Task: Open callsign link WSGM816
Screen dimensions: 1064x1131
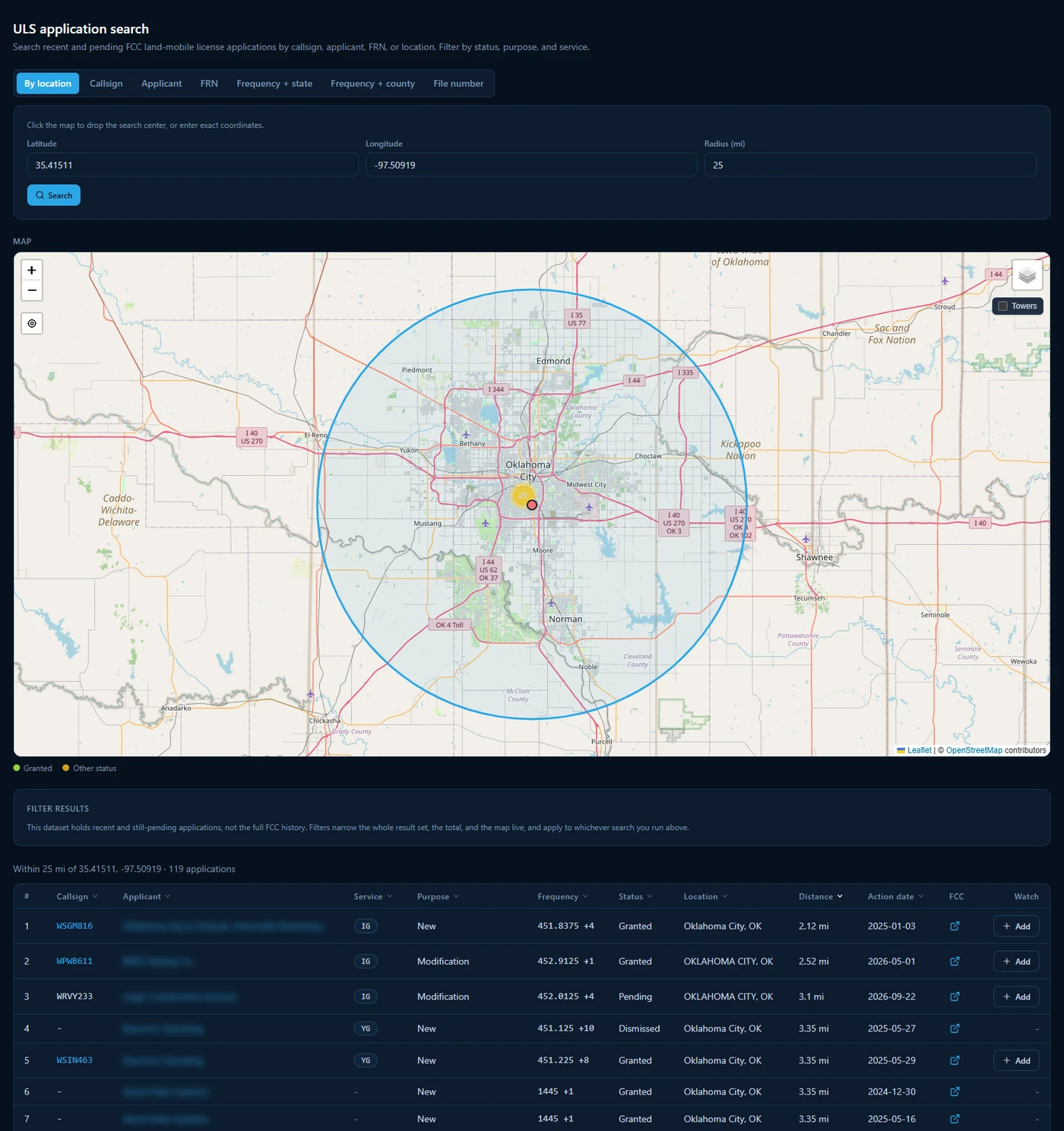Action: pyautogui.click(x=74, y=926)
